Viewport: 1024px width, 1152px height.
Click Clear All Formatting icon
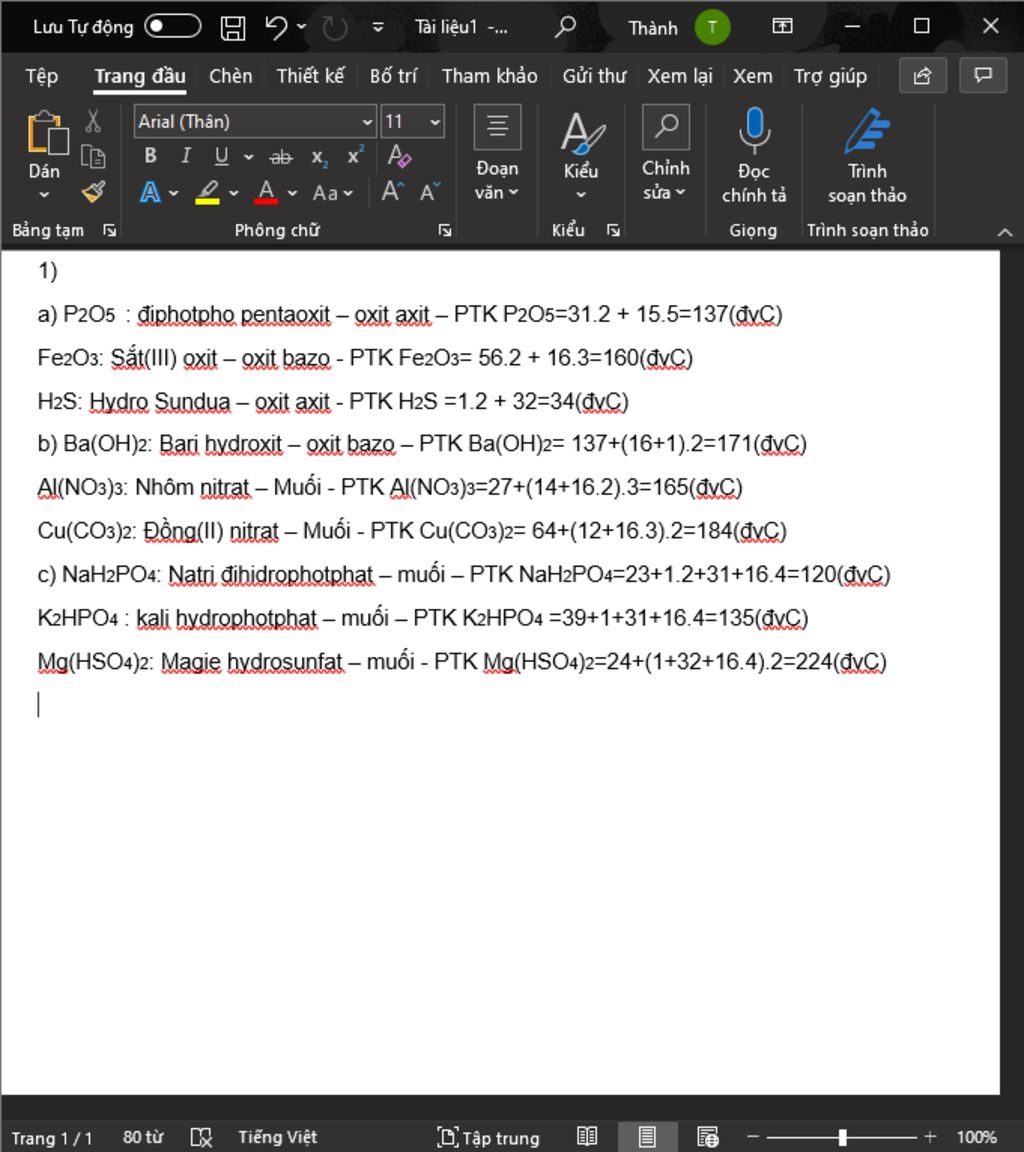coord(399,156)
